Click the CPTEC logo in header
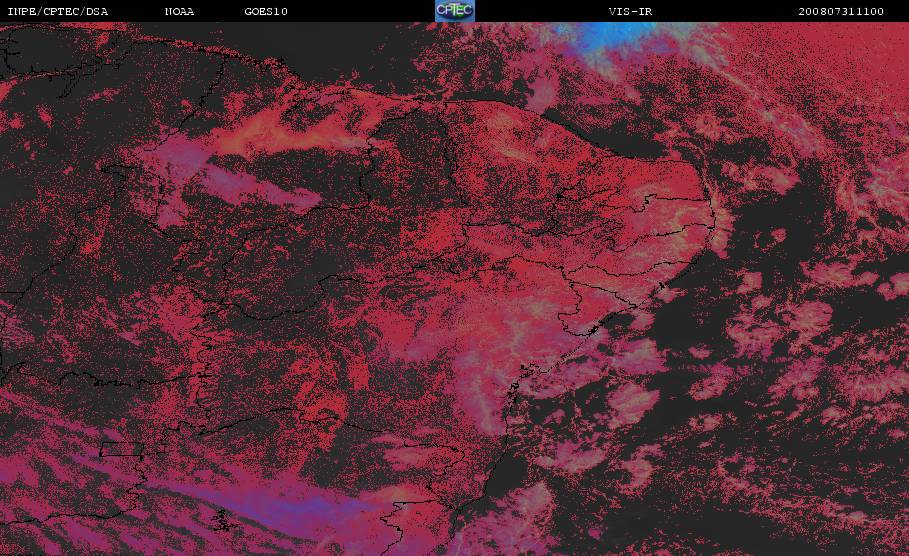The width and height of the screenshot is (909, 556). pyautogui.click(x=454, y=10)
